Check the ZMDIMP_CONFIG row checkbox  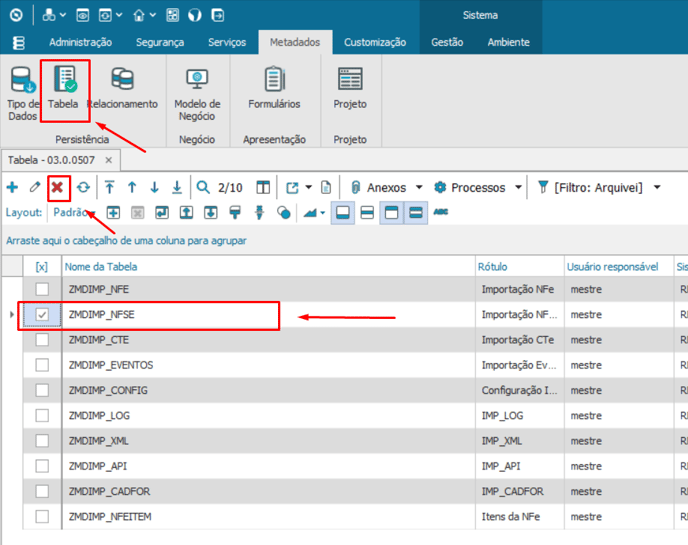pos(42,391)
